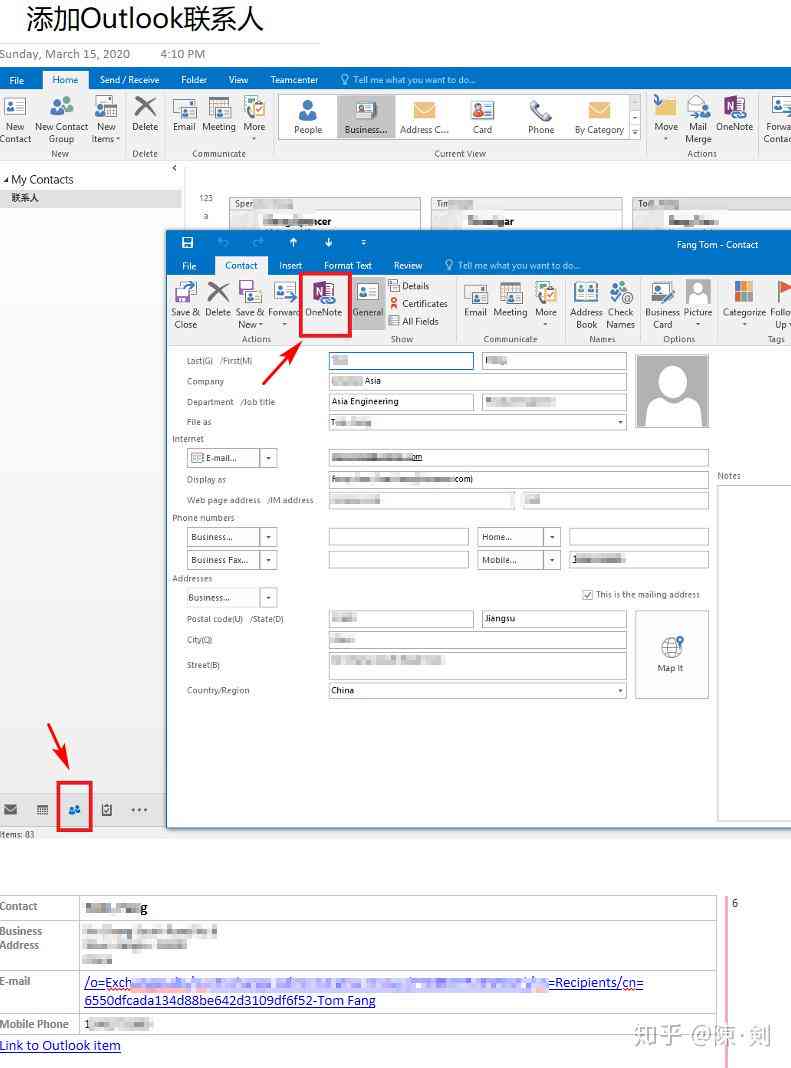Open Folder tab in main ribbon

[194, 80]
